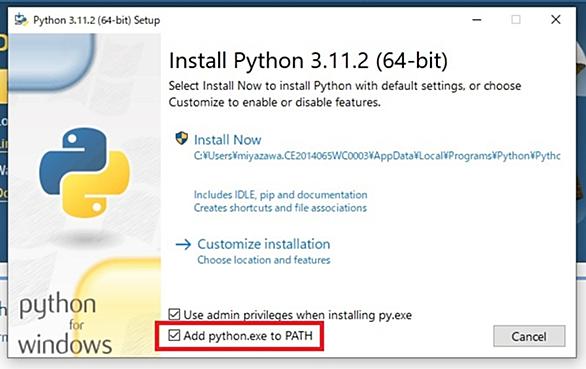Click the UAC shield icon beside Install Now
The height and width of the screenshot is (369, 586).
tap(182, 138)
